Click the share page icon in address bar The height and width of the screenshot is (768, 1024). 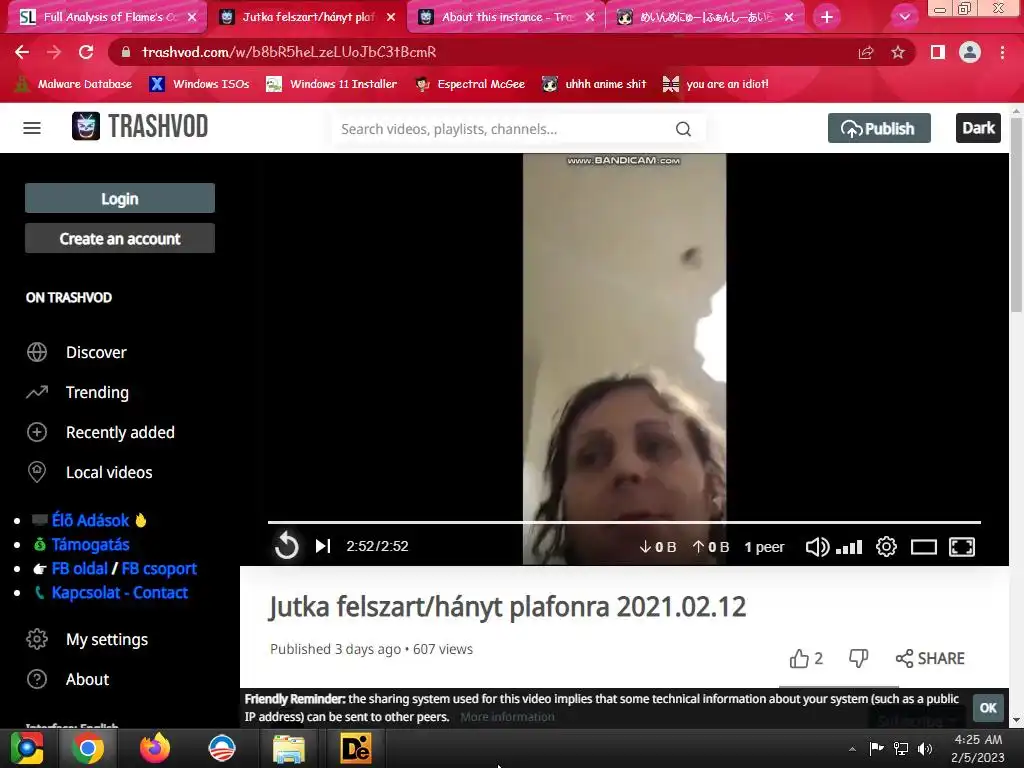pos(866,52)
